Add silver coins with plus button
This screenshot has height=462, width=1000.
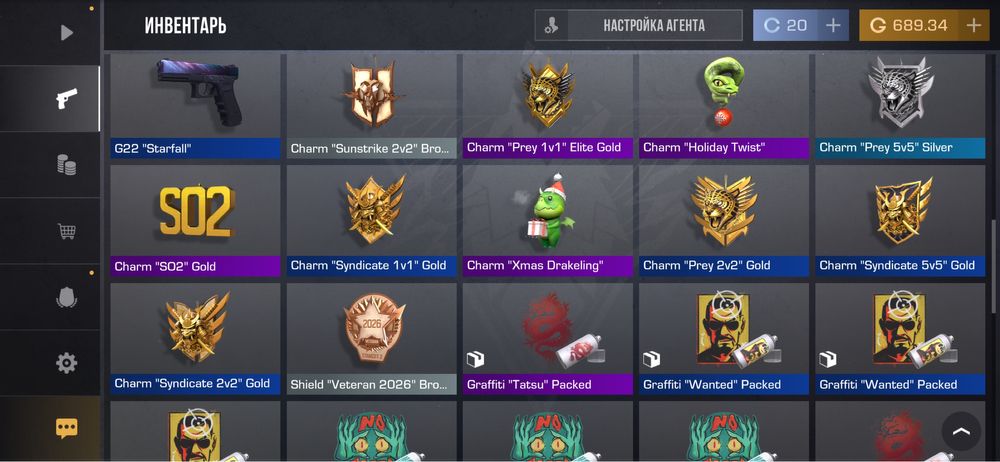833,26
